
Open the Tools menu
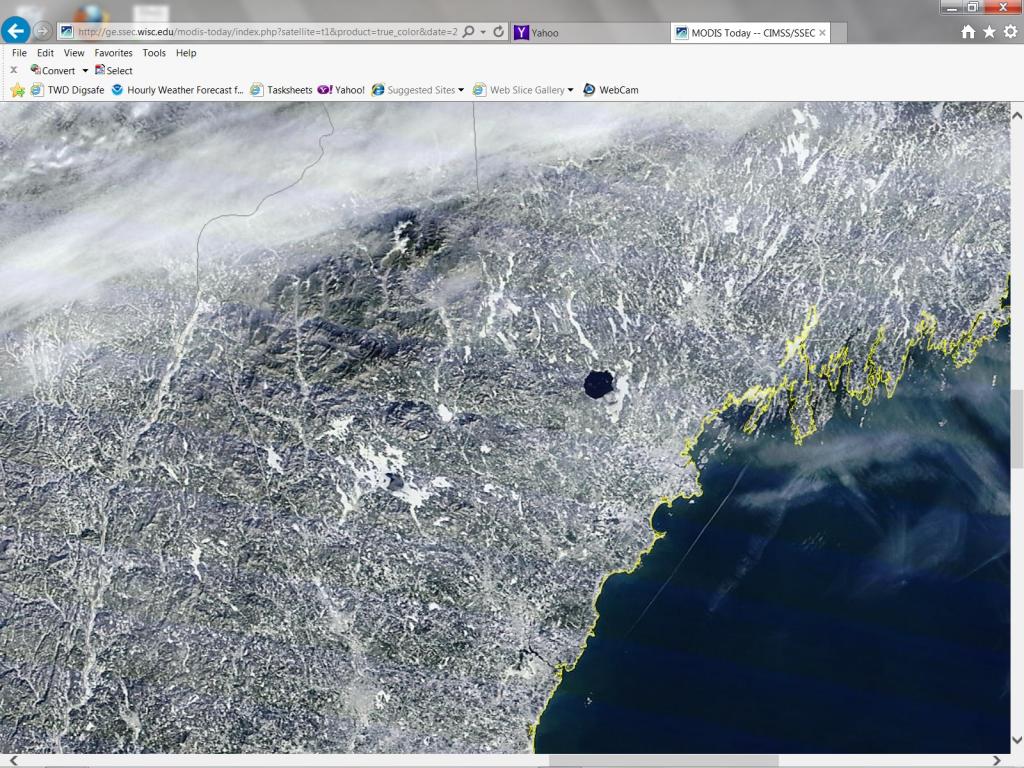[154, 53]
